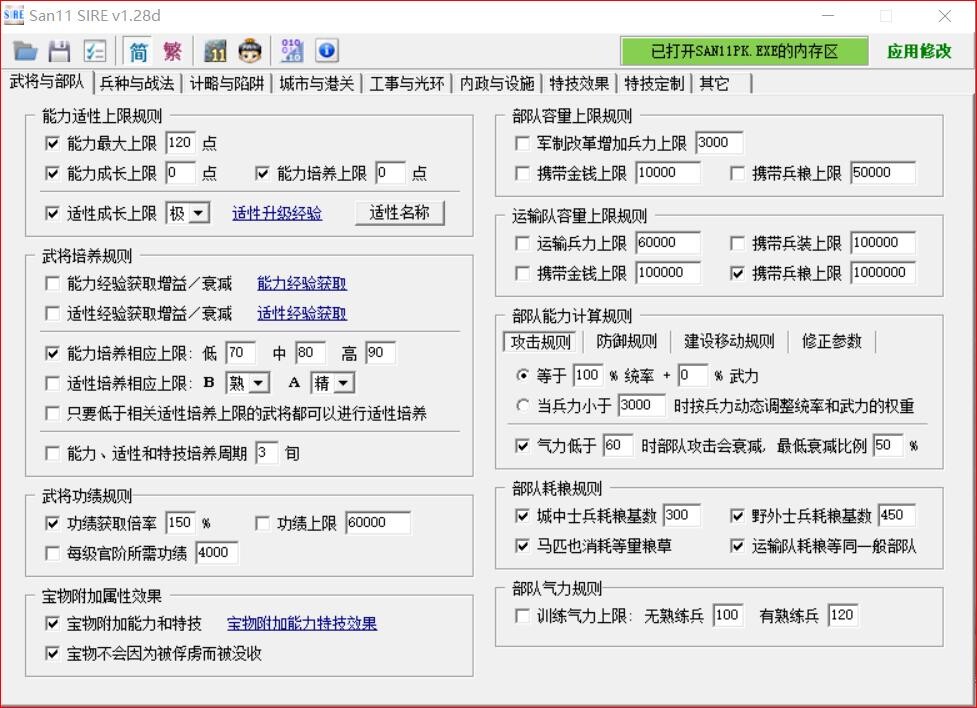
Task: Switch to the 防御规则 sub-tab
Action: [627, 341]
